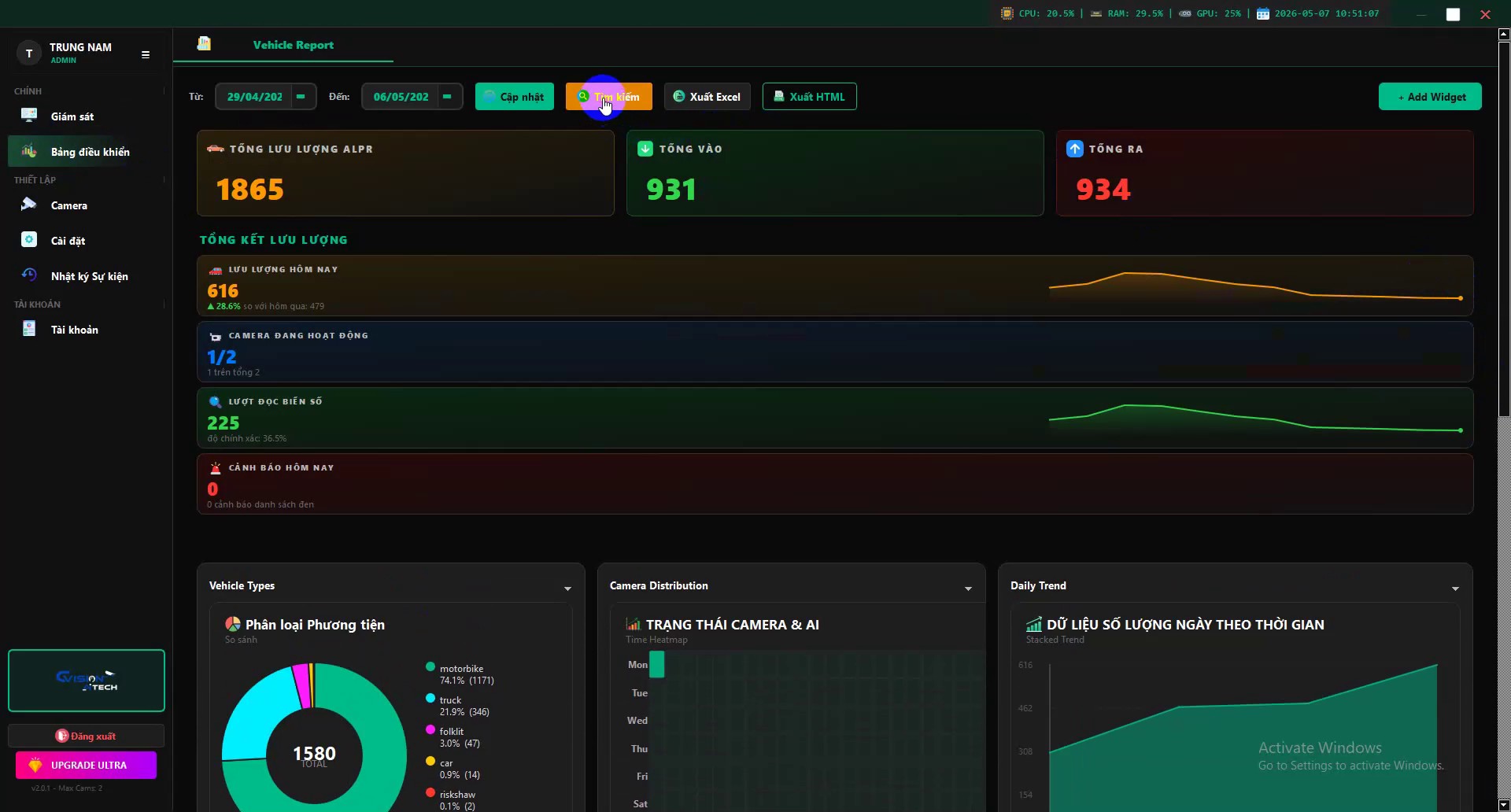The width and height of the screenshot is (1511, 812).
Task: Click the Giám sát monitor icon
Action: [x=29, y=116]
